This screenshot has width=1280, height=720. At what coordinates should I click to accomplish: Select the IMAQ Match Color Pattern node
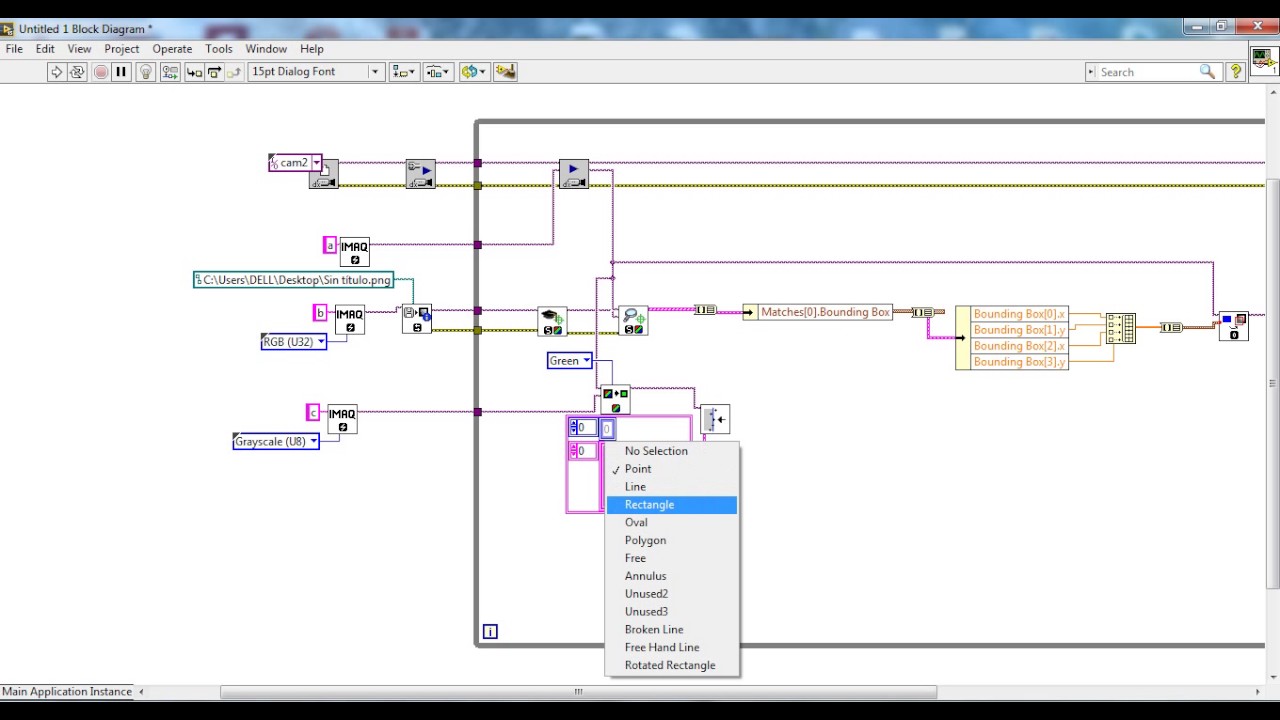(633, 321)
